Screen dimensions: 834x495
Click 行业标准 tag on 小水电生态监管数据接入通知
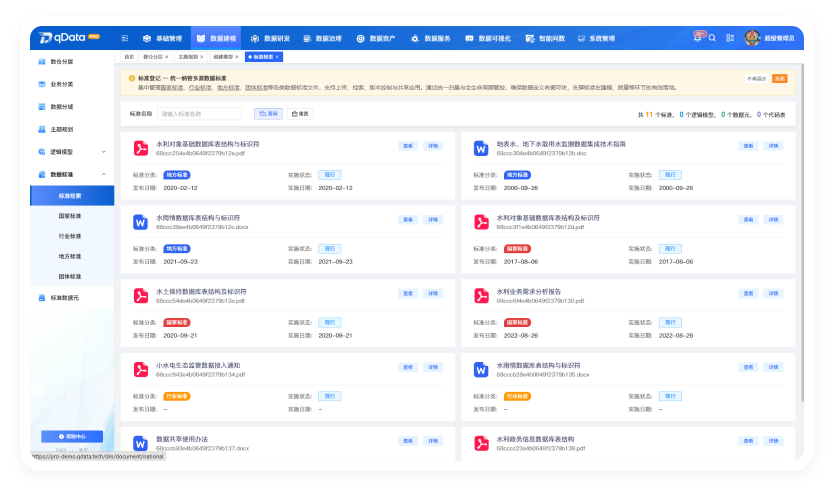(177, 397)
